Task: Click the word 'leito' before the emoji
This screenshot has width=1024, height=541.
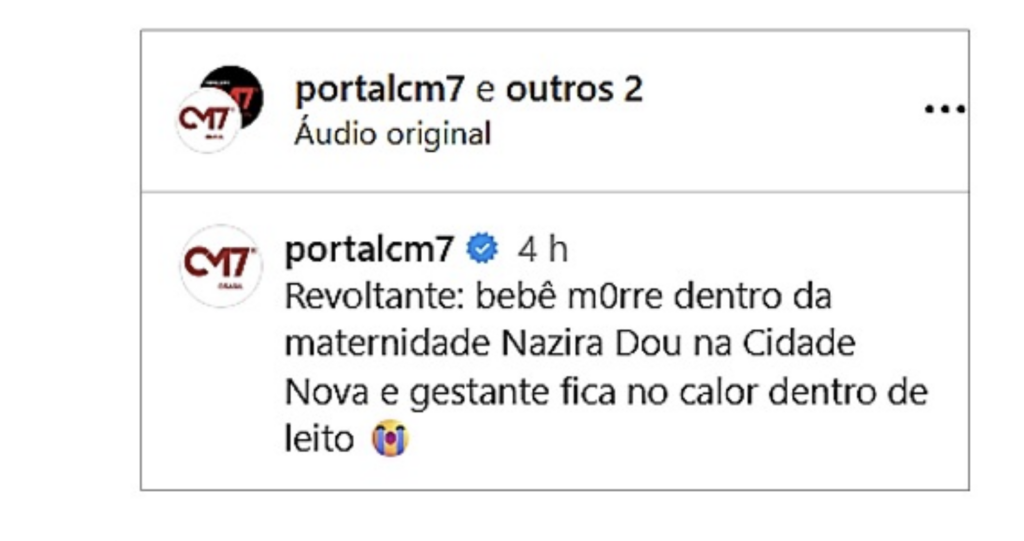Action: pyautogui.click(x=319, y=438)
